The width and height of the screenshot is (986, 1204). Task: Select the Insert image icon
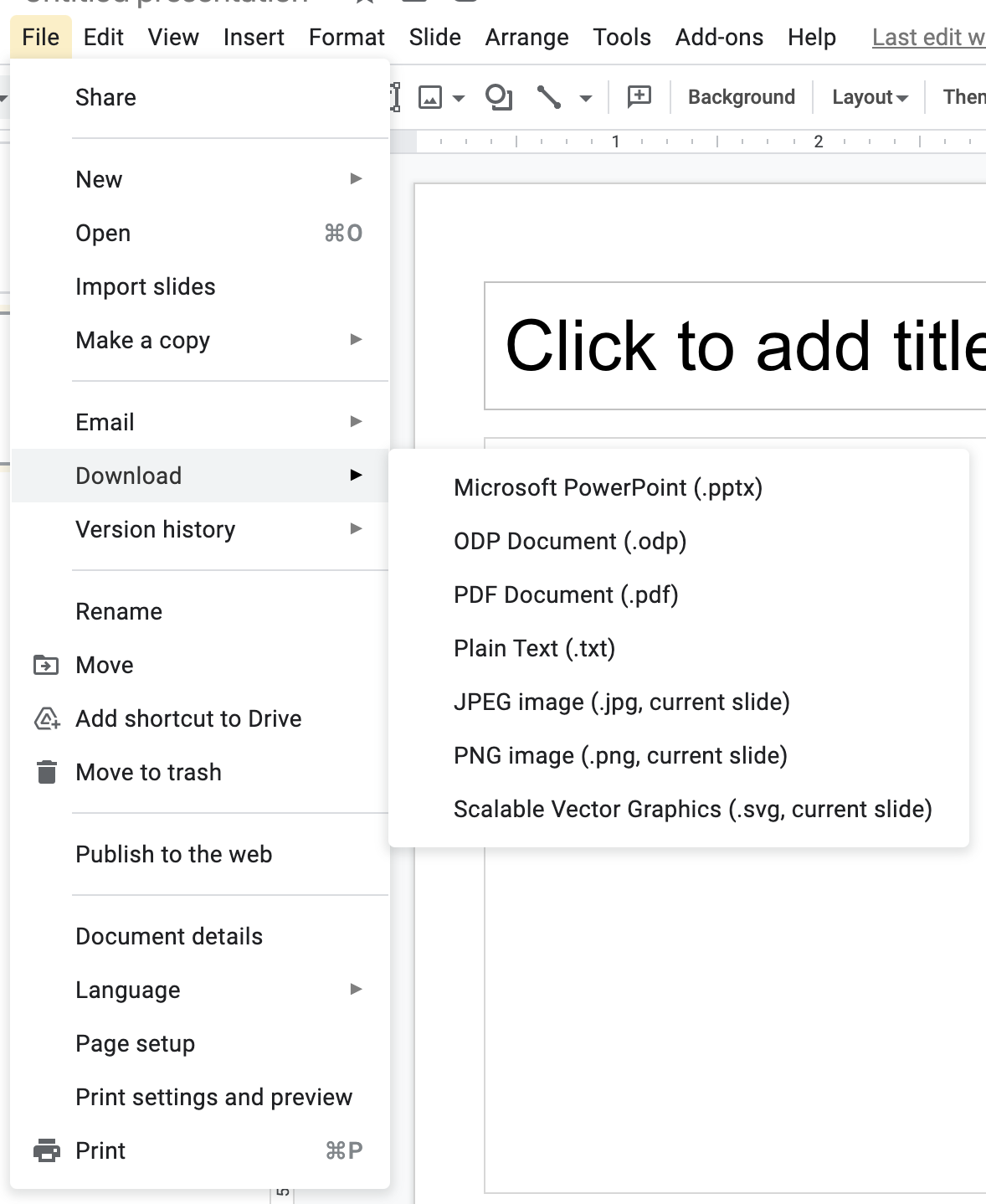click(430, 96)
